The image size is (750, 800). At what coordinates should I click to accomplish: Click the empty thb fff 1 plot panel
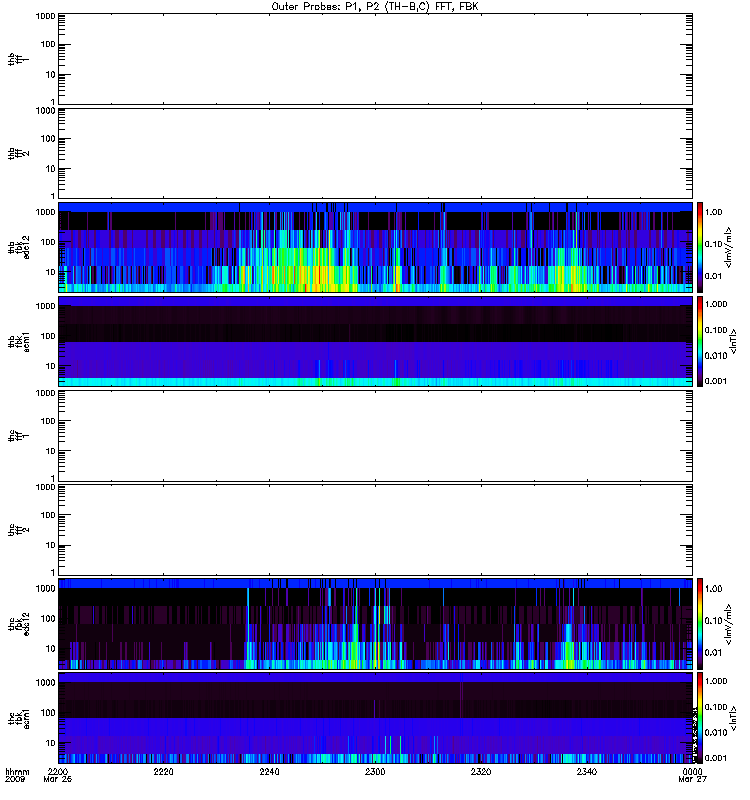[x=376, y=59]
